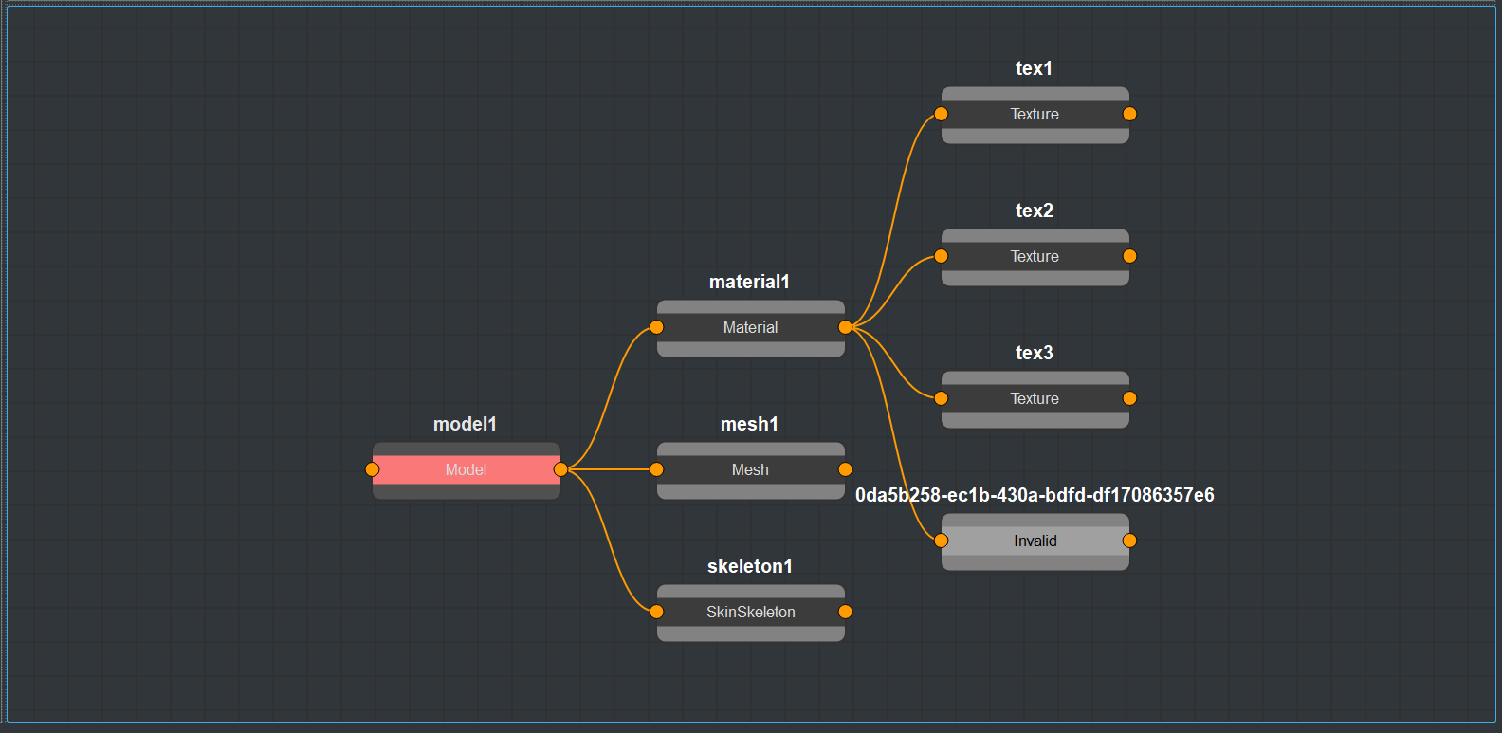
Task: Click the Invalid node's input port
Action: click(941, 541)
